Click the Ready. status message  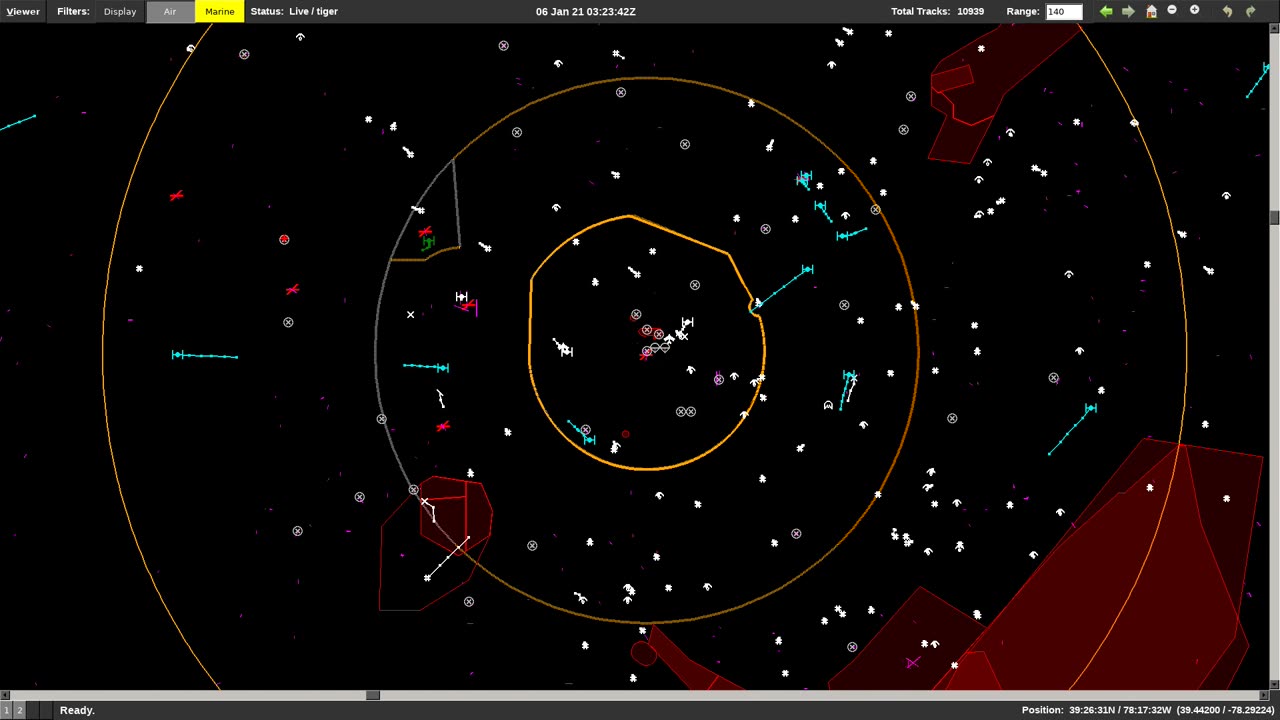pyautogui.click(x=77, y=710)
